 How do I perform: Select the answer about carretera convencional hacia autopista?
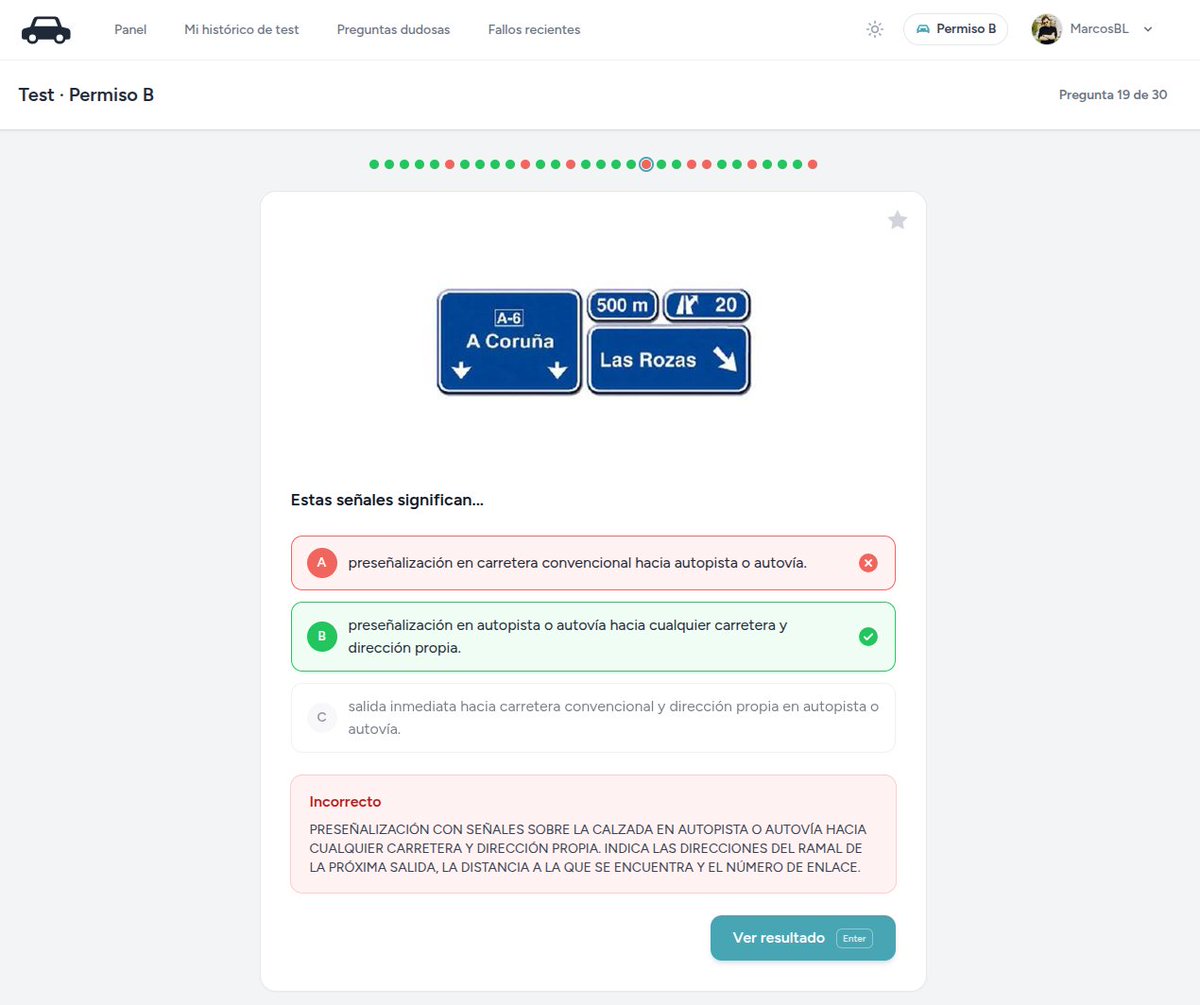593,563
